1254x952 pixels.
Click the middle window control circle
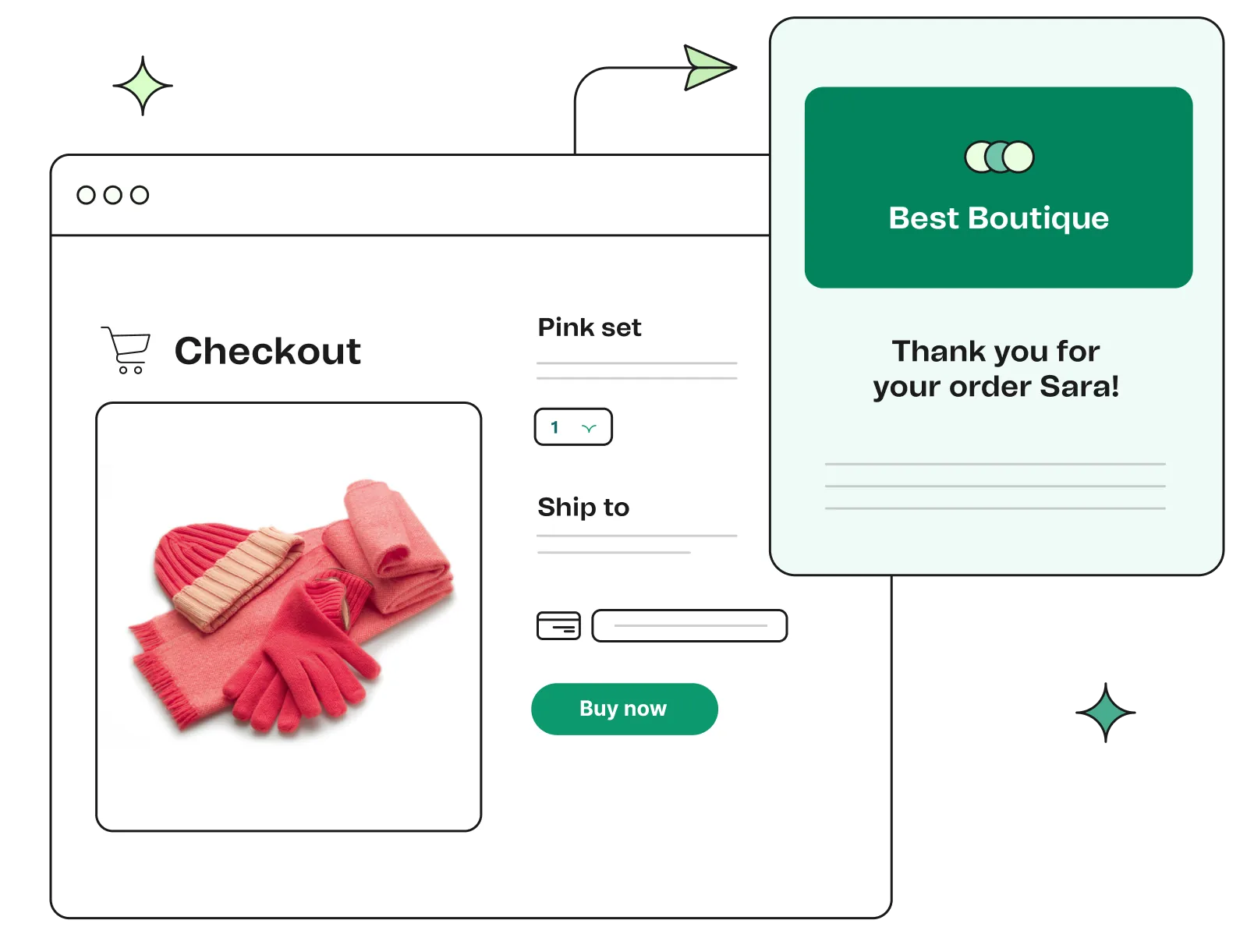coord(113,195)
